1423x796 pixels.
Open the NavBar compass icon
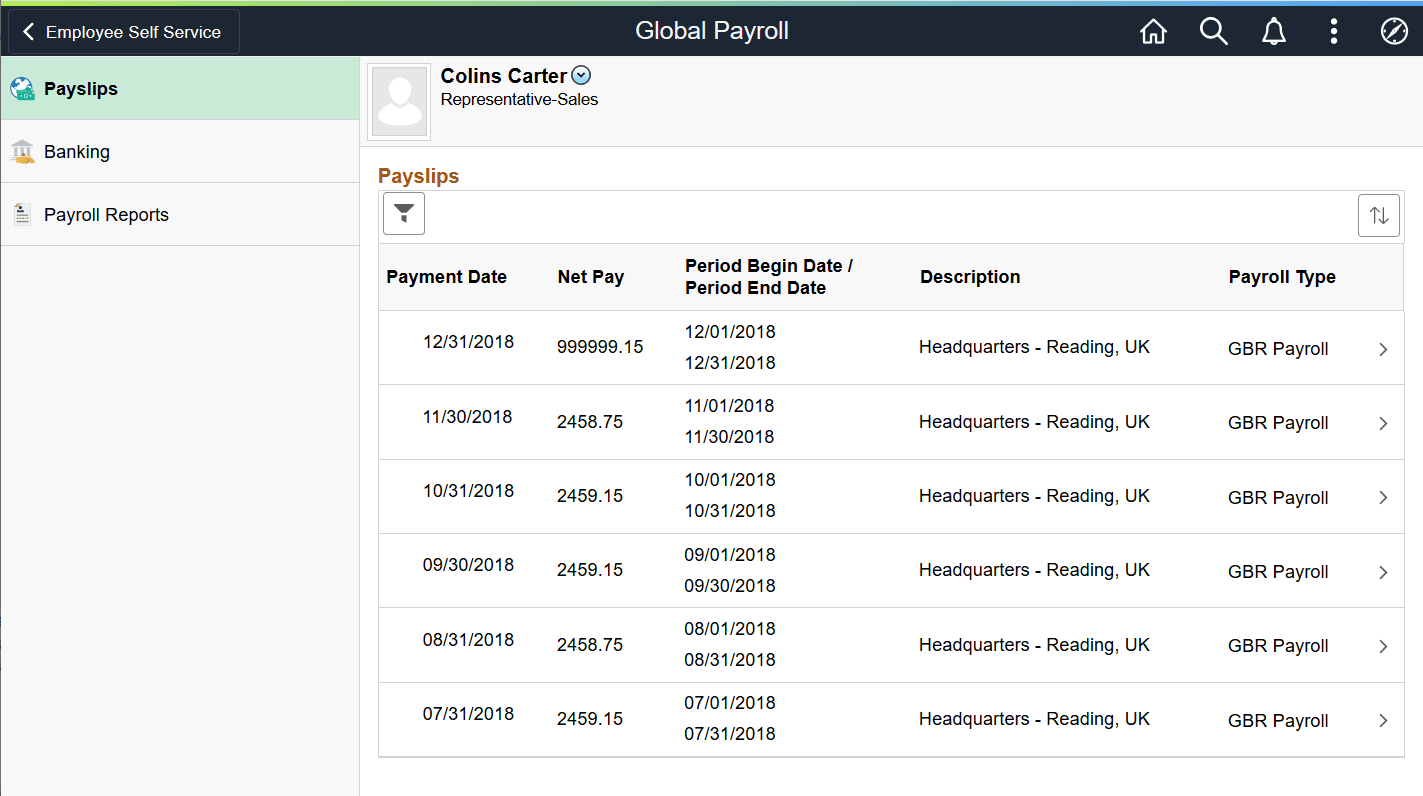click(1394, 31)
